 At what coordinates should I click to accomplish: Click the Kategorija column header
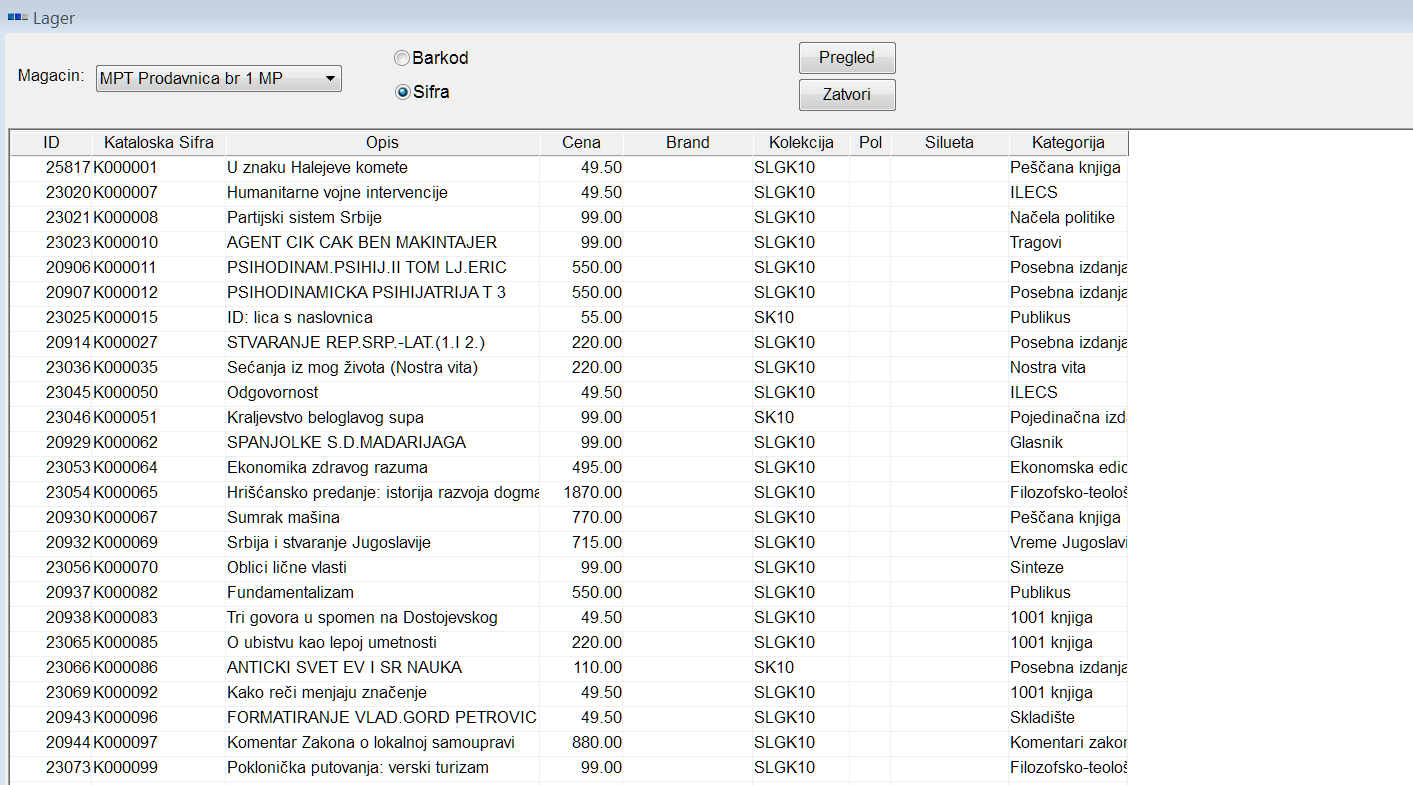click(x=1067, y=143)
